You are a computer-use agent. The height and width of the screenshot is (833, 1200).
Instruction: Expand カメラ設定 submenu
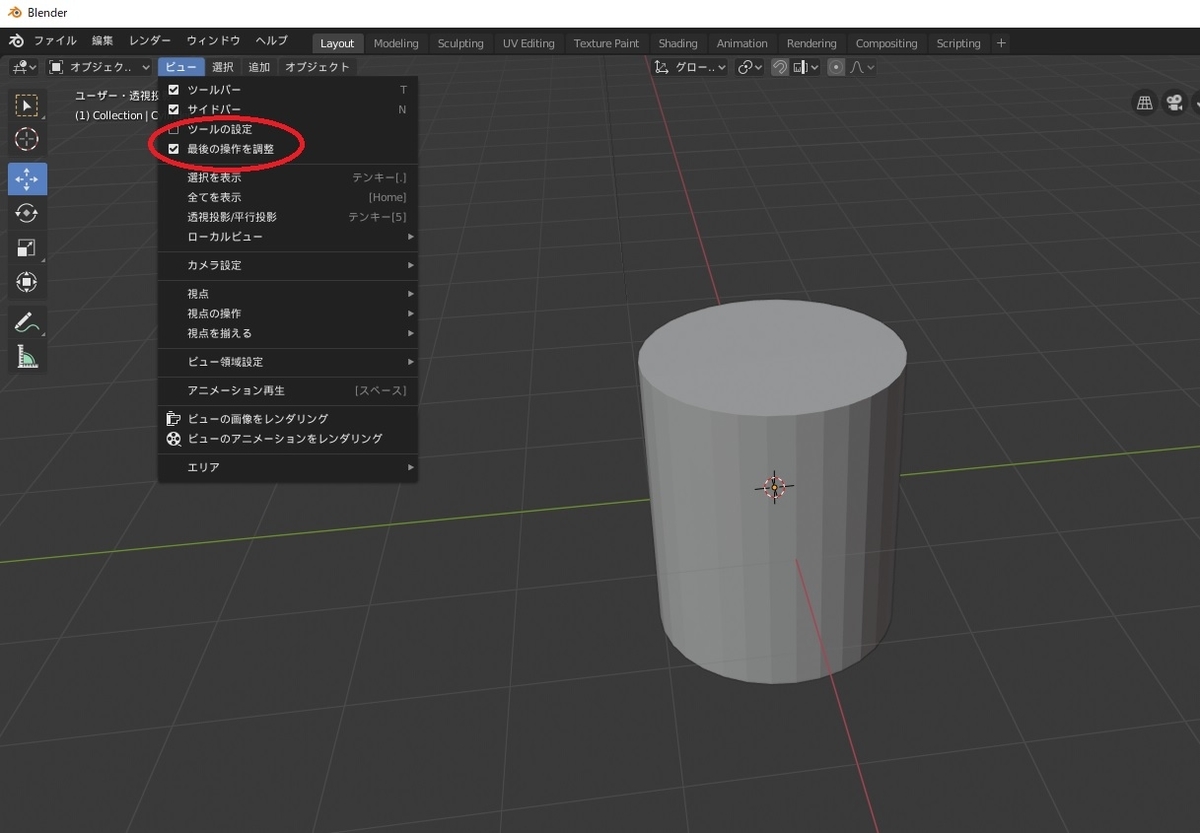click(x=288, y=266)
